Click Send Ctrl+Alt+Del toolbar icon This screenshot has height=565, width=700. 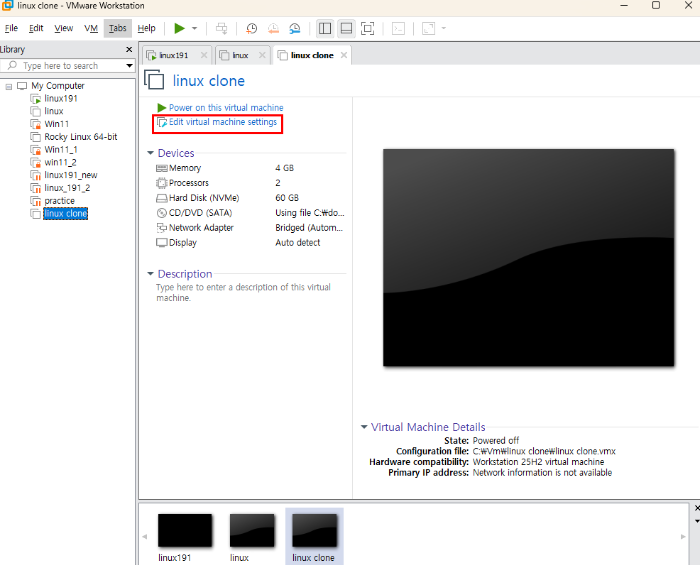point(221,29)
